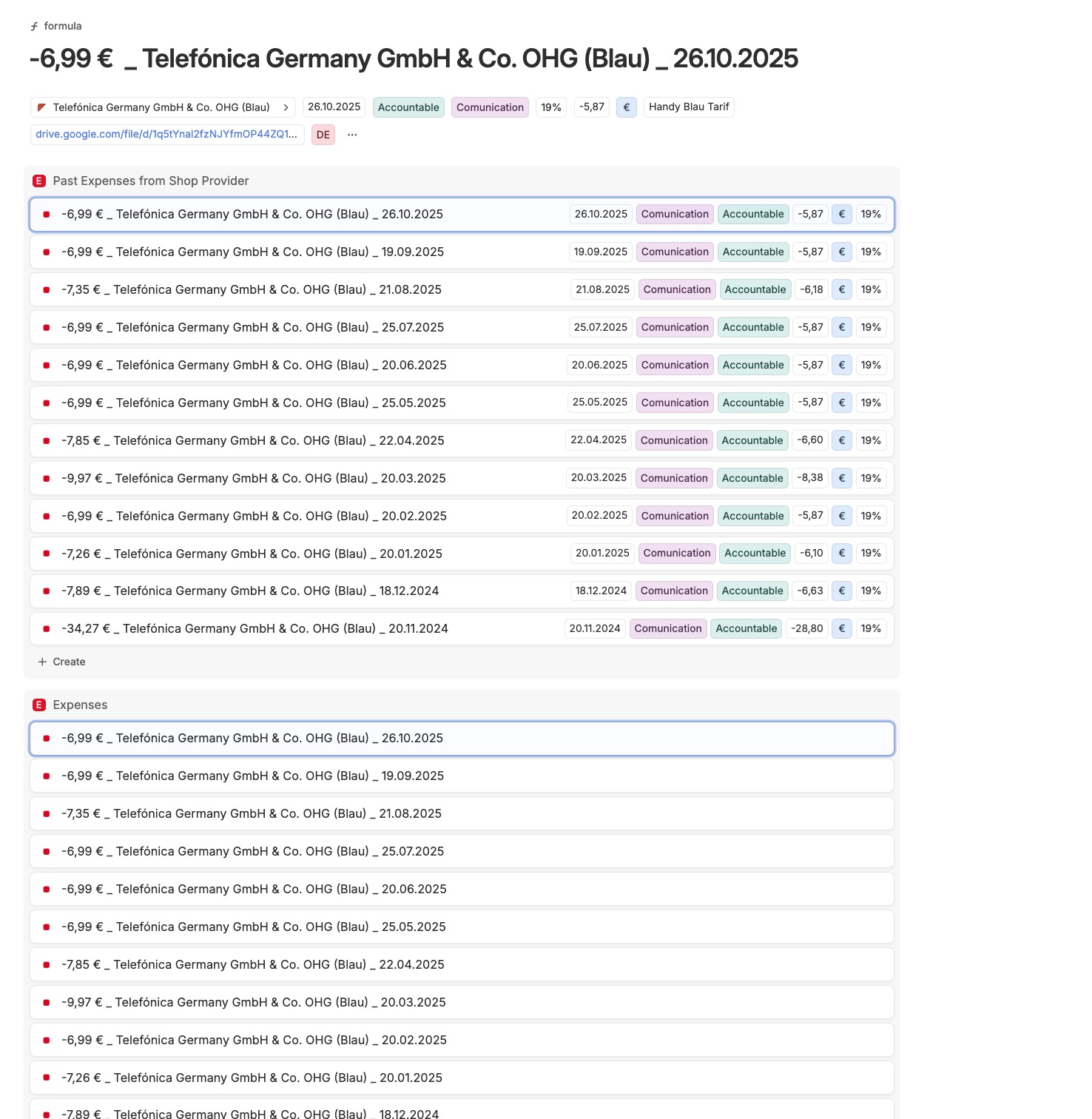Click red bullet of 26.10.2025 row in Past Expenses
This screenshot has height=1119, width=1092.
pos(47,215)
